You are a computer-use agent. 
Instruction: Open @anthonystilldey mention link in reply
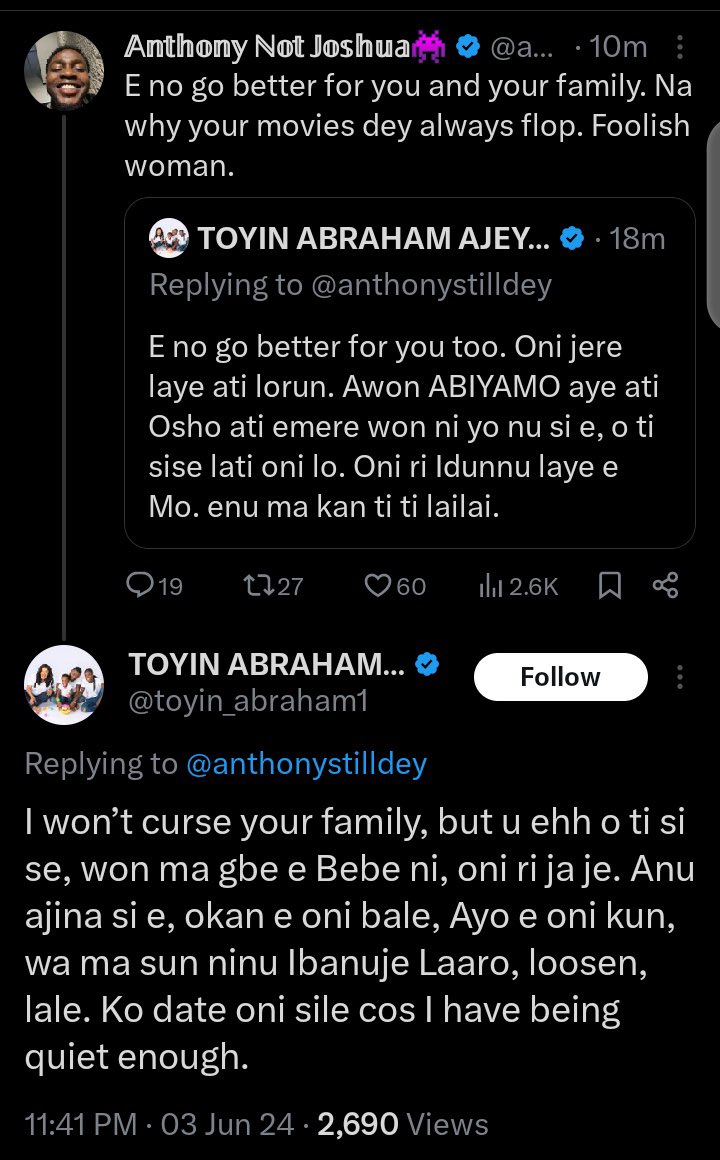(x=306, y=764)
